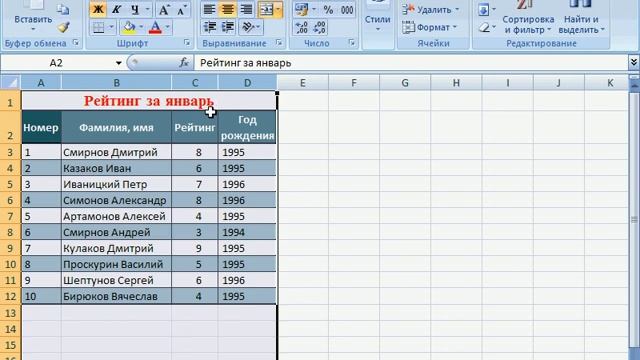Align text to the left
This screenshot has height=360, width=640.
pos(209,9)
